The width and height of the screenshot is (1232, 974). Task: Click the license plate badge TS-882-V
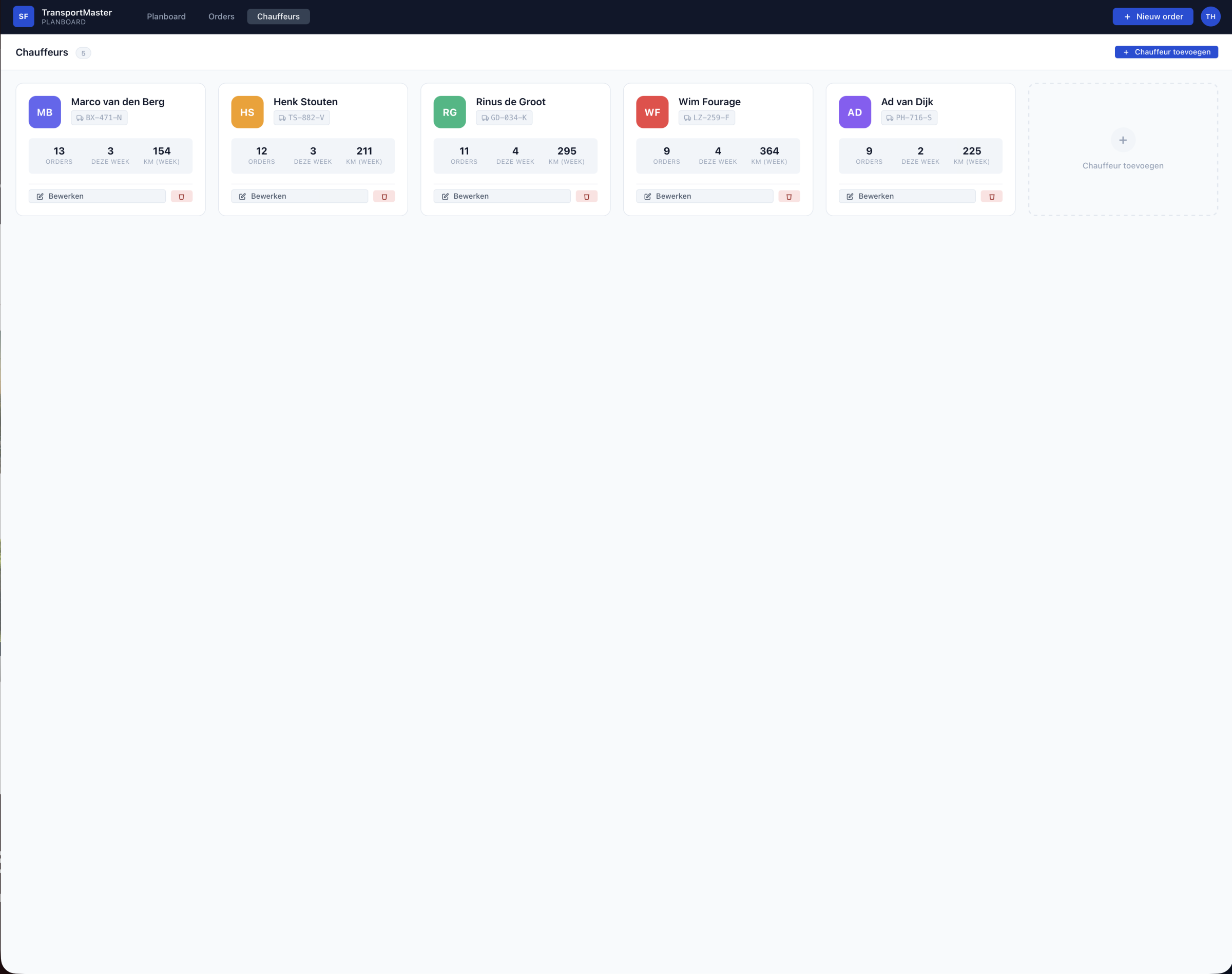[x=302, y=118]
